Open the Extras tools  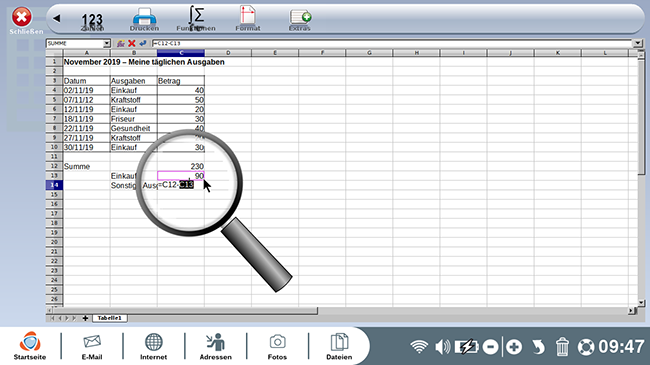(x=300, y=20)
